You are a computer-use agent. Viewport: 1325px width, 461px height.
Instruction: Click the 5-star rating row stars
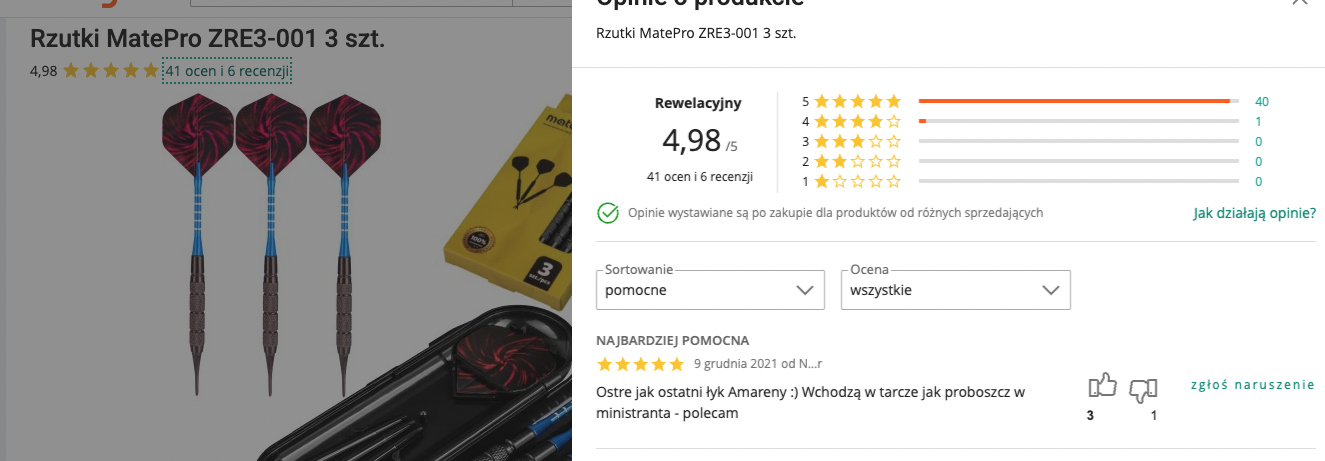(857, 101)
